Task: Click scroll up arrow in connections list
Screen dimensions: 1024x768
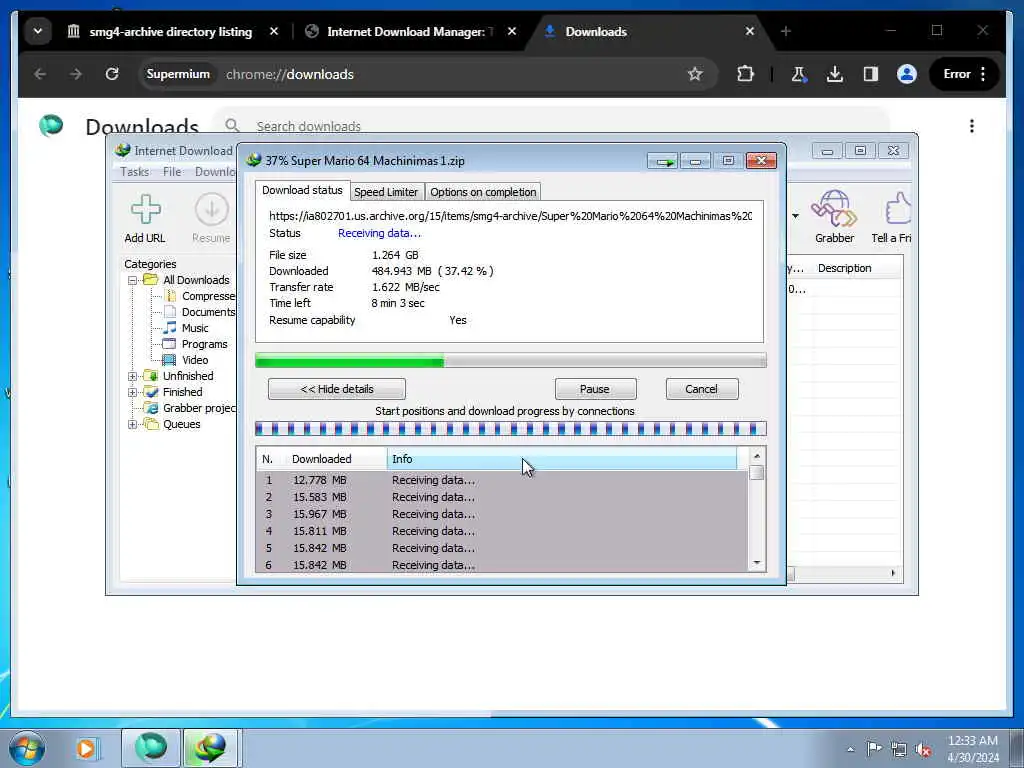Action: 756,456
